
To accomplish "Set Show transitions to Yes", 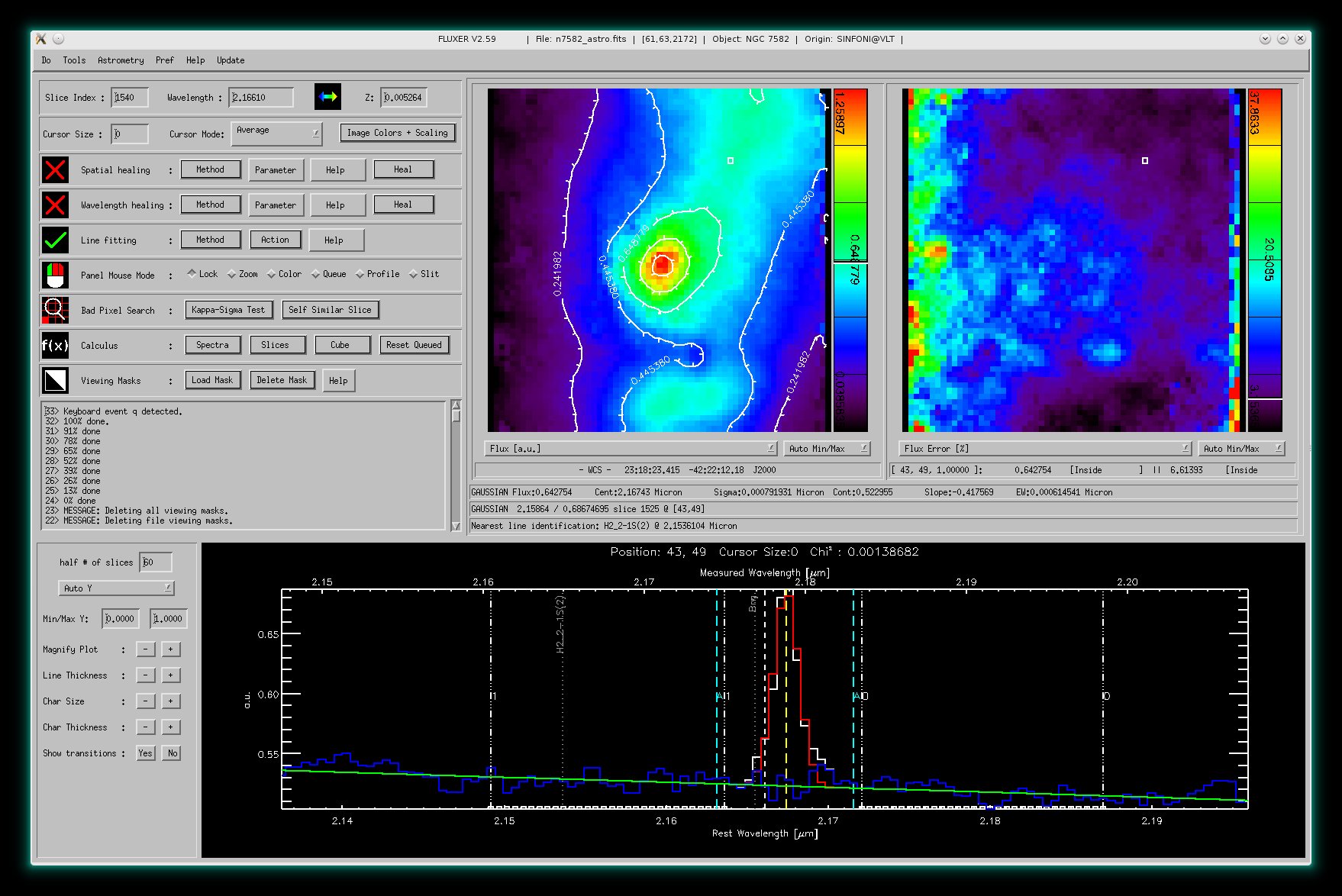I will (x=145, y=753).
